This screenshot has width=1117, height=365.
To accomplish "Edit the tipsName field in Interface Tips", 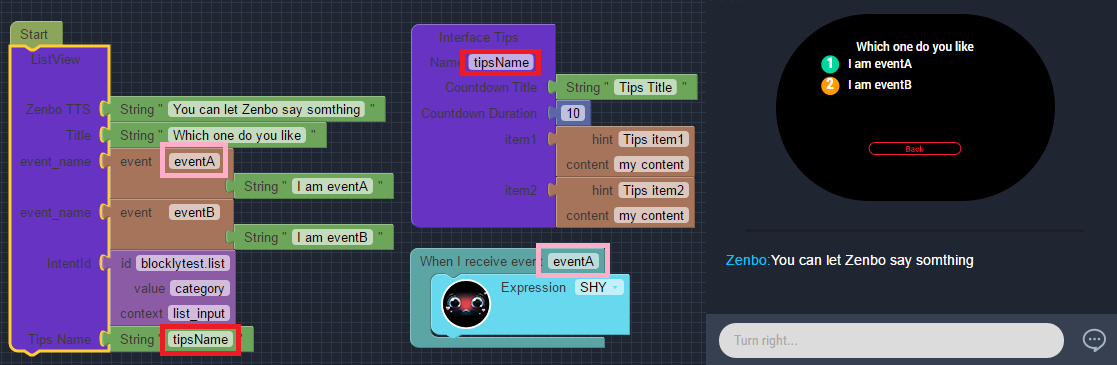I will click(502, 63).
